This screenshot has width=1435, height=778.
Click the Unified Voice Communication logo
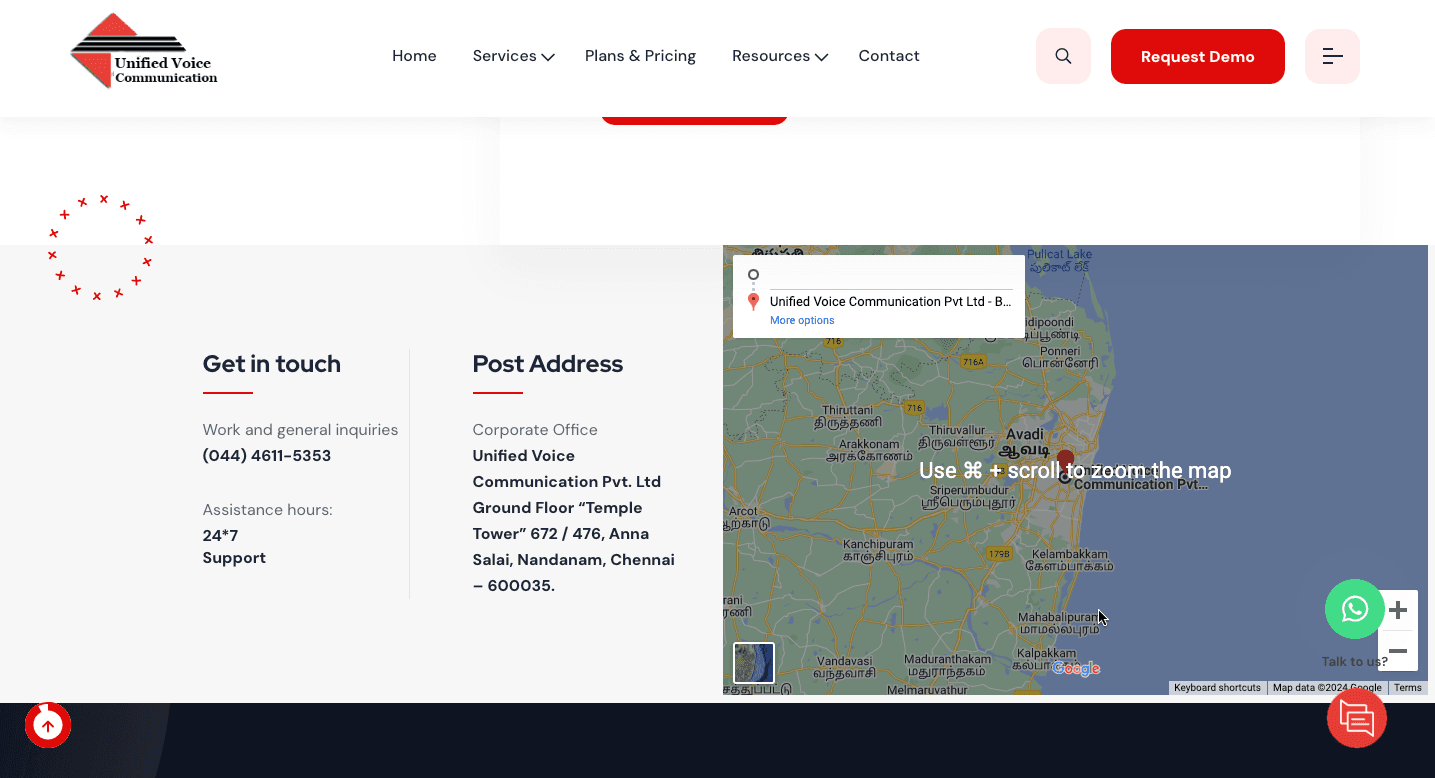(x=144, y=52)
